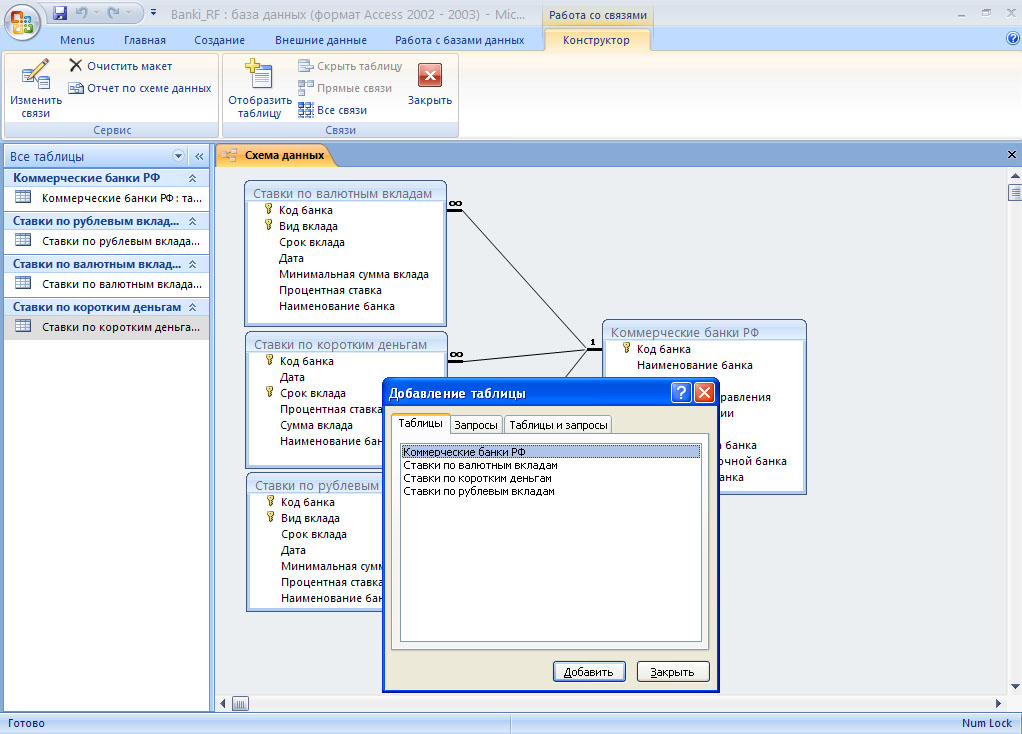Screen dimensions: 1022x734
Task: Switch to Главная tab
Action: point(145,40)
